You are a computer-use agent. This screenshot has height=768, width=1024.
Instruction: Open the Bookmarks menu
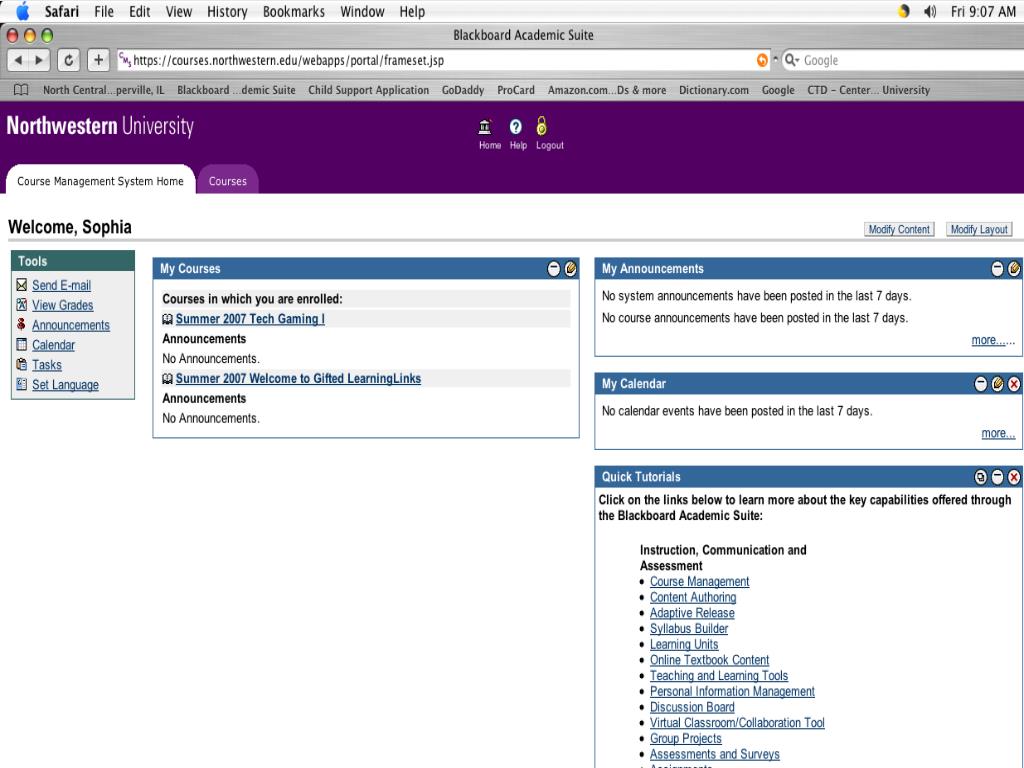(294, 11)
